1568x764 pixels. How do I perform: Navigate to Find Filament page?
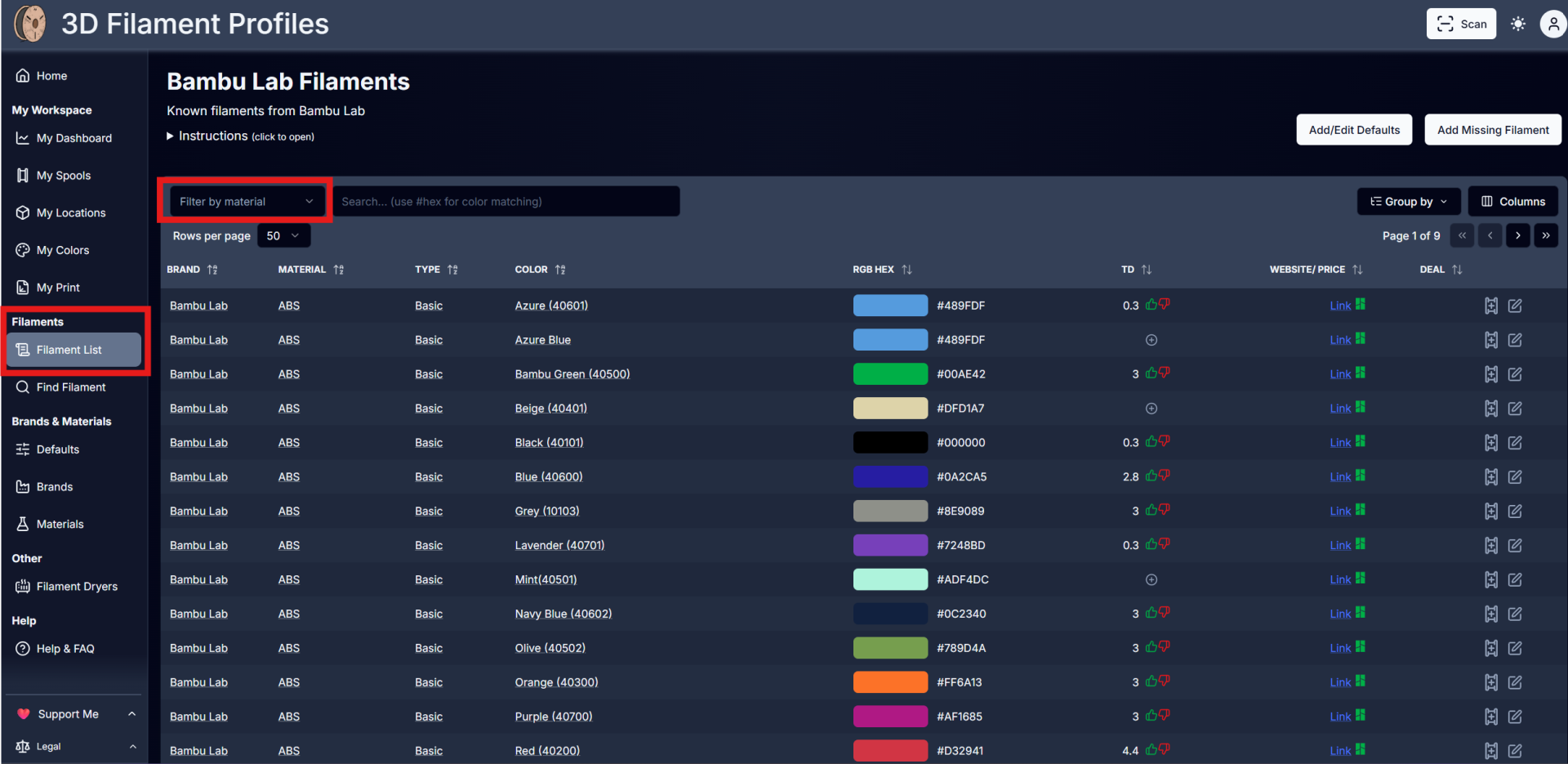[x=71, y=387]
